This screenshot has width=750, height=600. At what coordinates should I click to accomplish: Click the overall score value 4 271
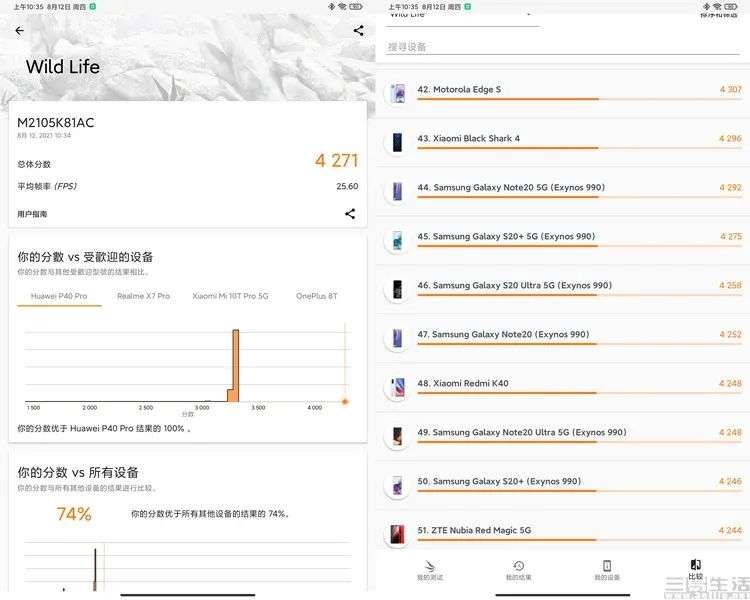pos(336,161)
